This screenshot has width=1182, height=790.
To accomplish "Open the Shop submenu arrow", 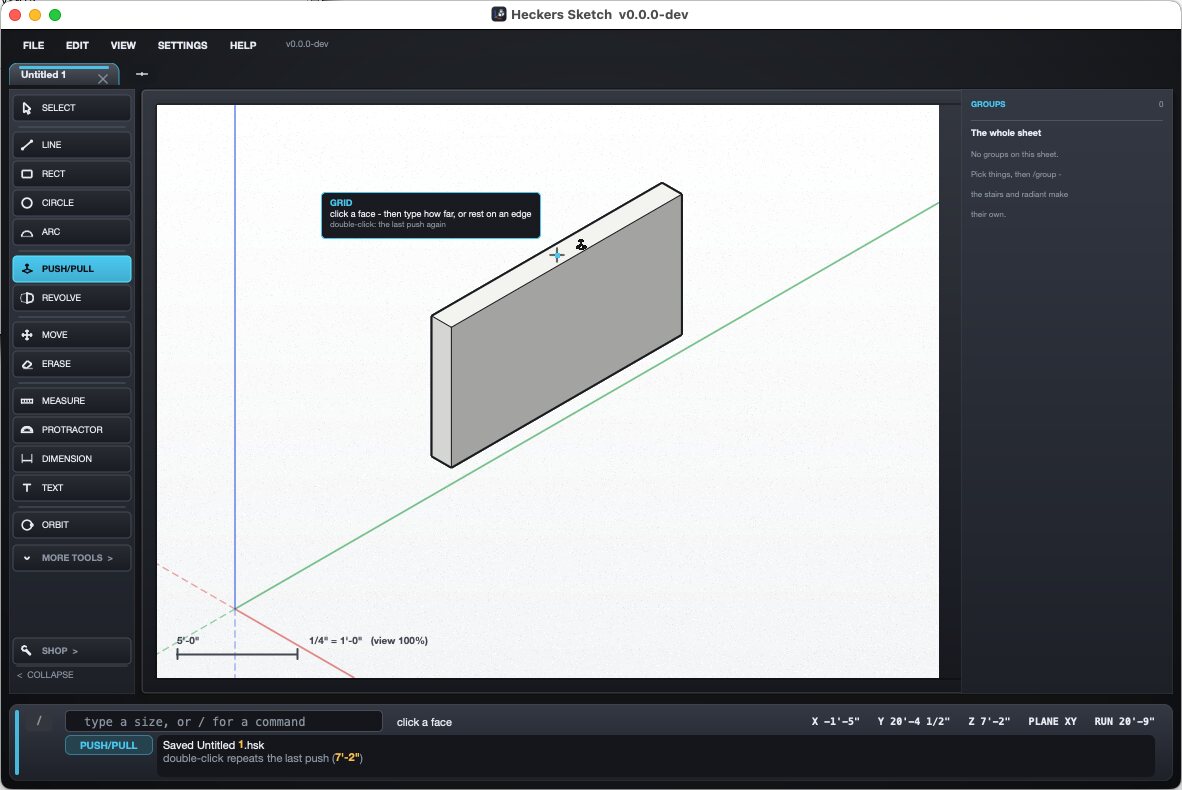I will click(75, 651).
